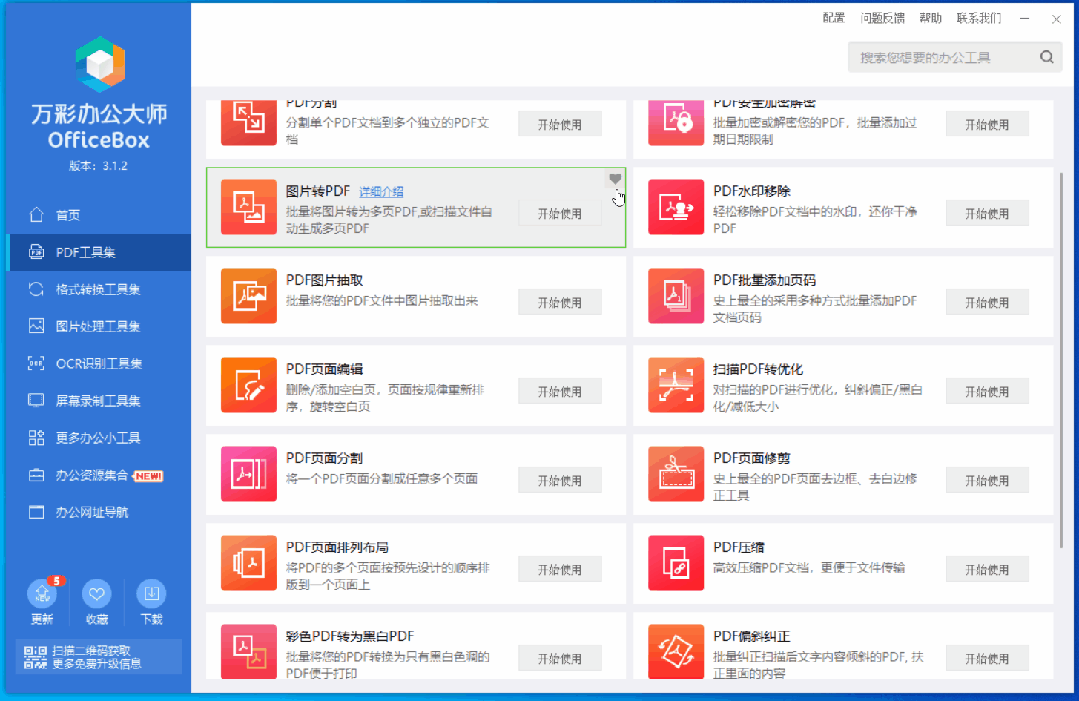Click the 更新 update icon with badge
1079x701 pixels.
pos(42,593)
